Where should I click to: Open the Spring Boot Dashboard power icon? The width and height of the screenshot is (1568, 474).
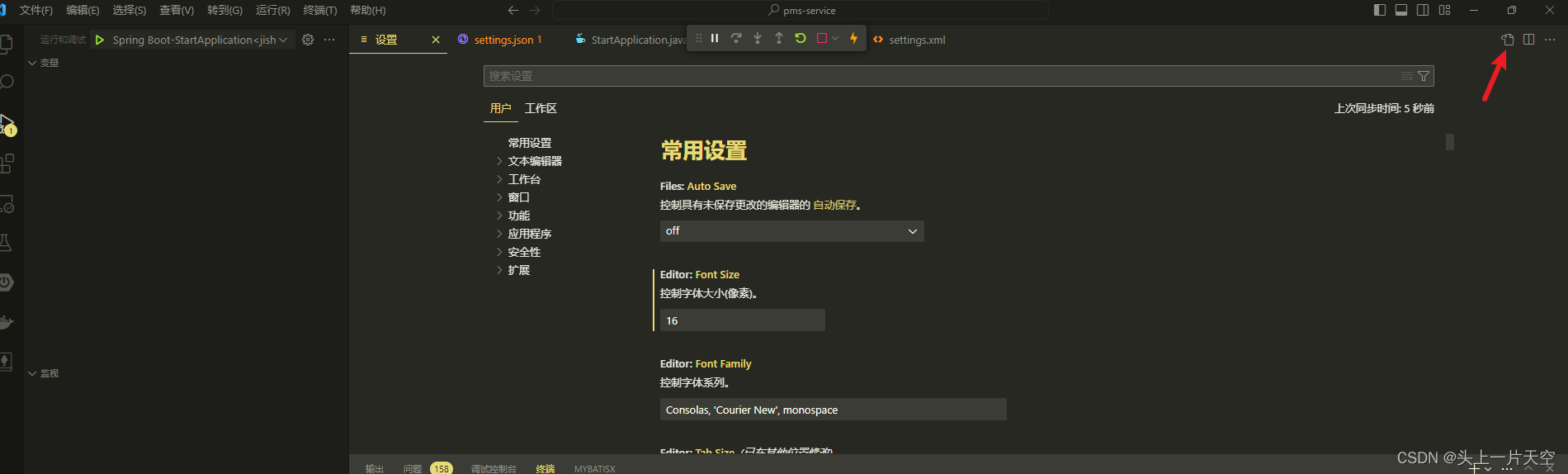(6, 282)
